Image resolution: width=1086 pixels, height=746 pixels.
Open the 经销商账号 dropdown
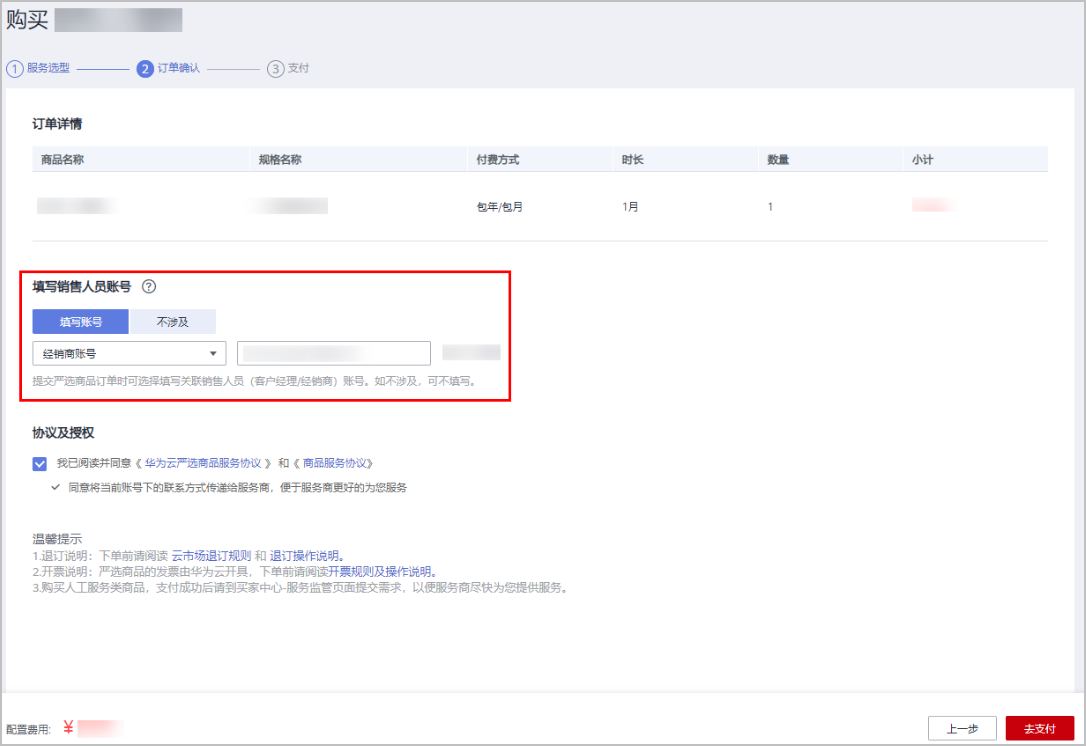coord(130,354)
